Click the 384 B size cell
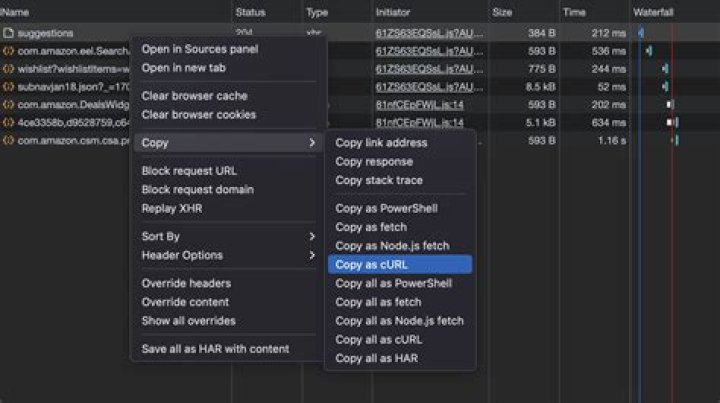The image size is (720, 403). point(542,33)
